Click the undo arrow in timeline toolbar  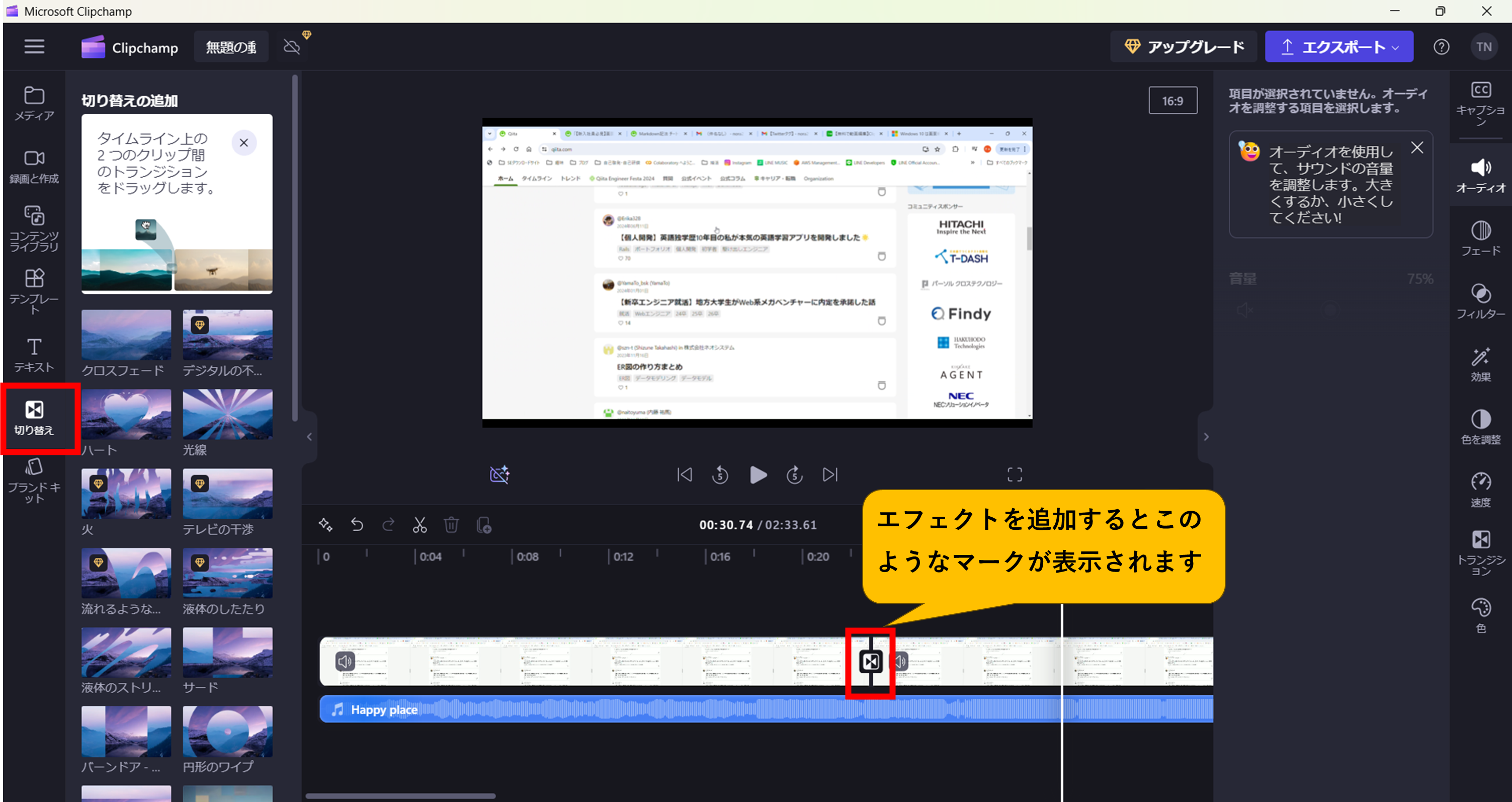point(357,524)
